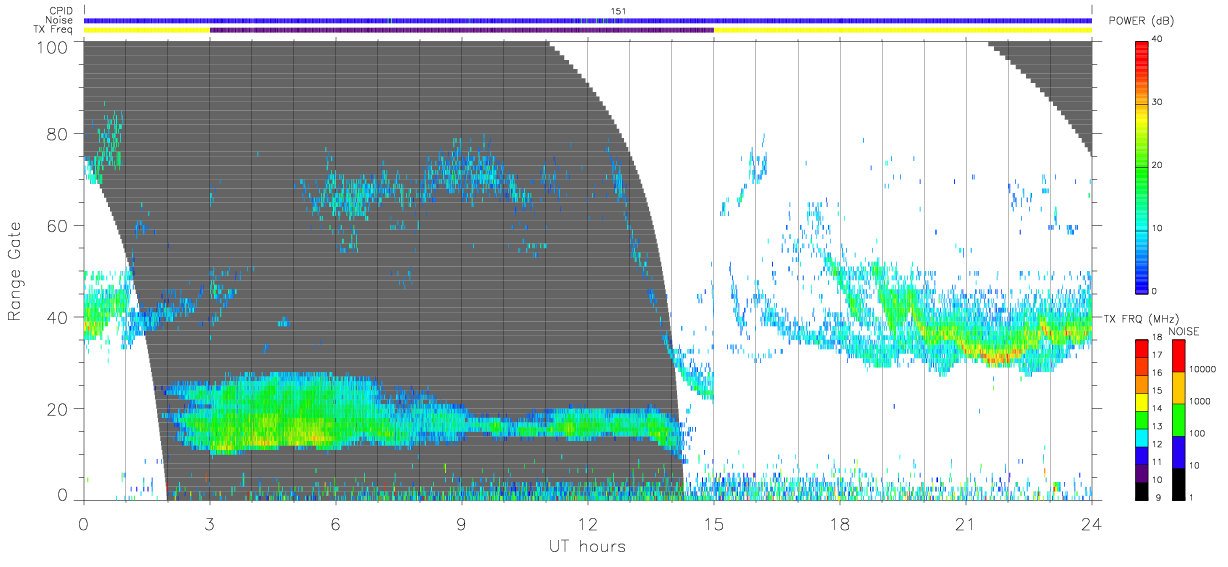Viewport: 1228px width, 567px height.
Task: Click the x-axis tick label 21
Action: click(966, 523)
